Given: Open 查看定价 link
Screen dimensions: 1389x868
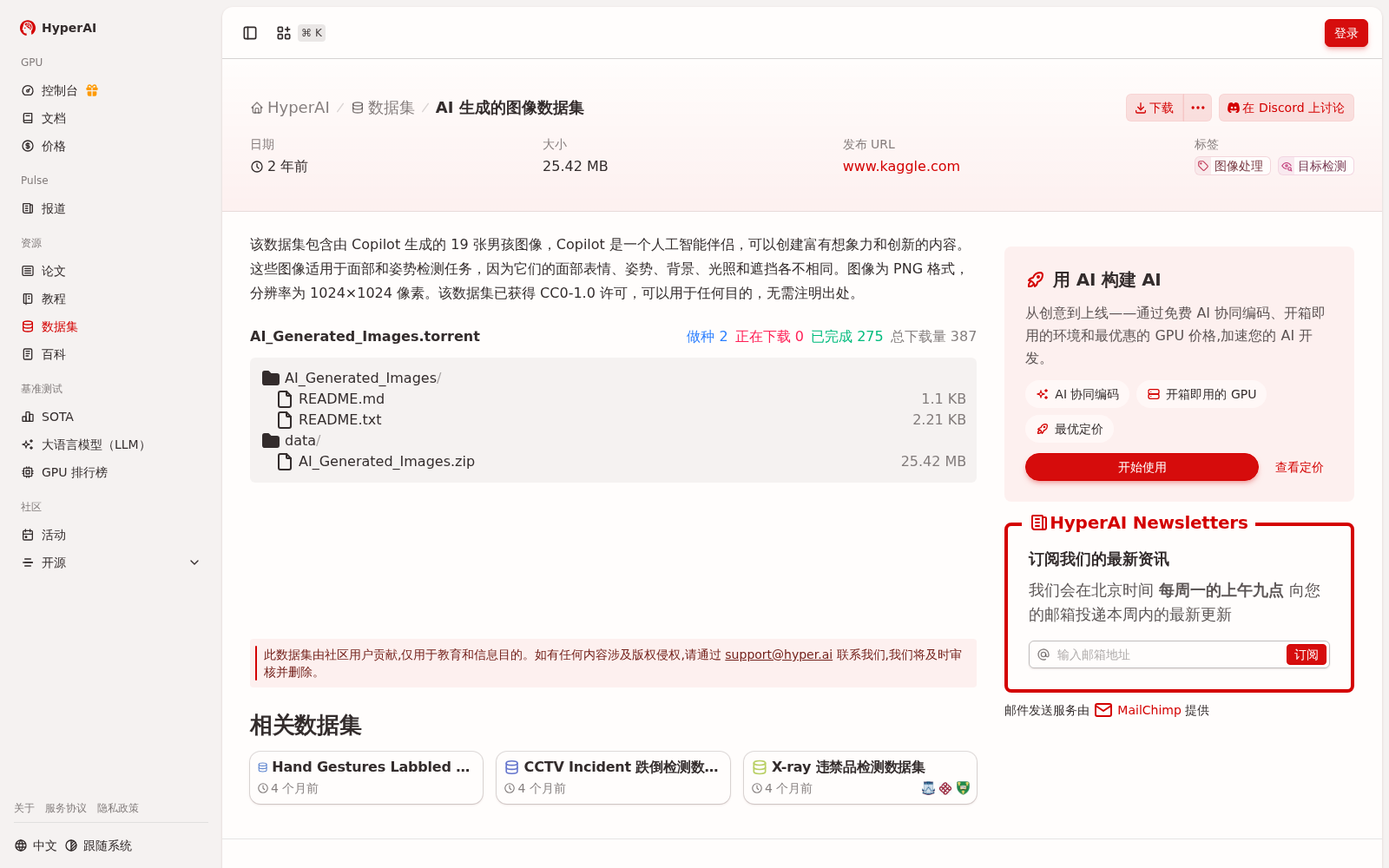Looking at the screenshot, I should 1300,467.
